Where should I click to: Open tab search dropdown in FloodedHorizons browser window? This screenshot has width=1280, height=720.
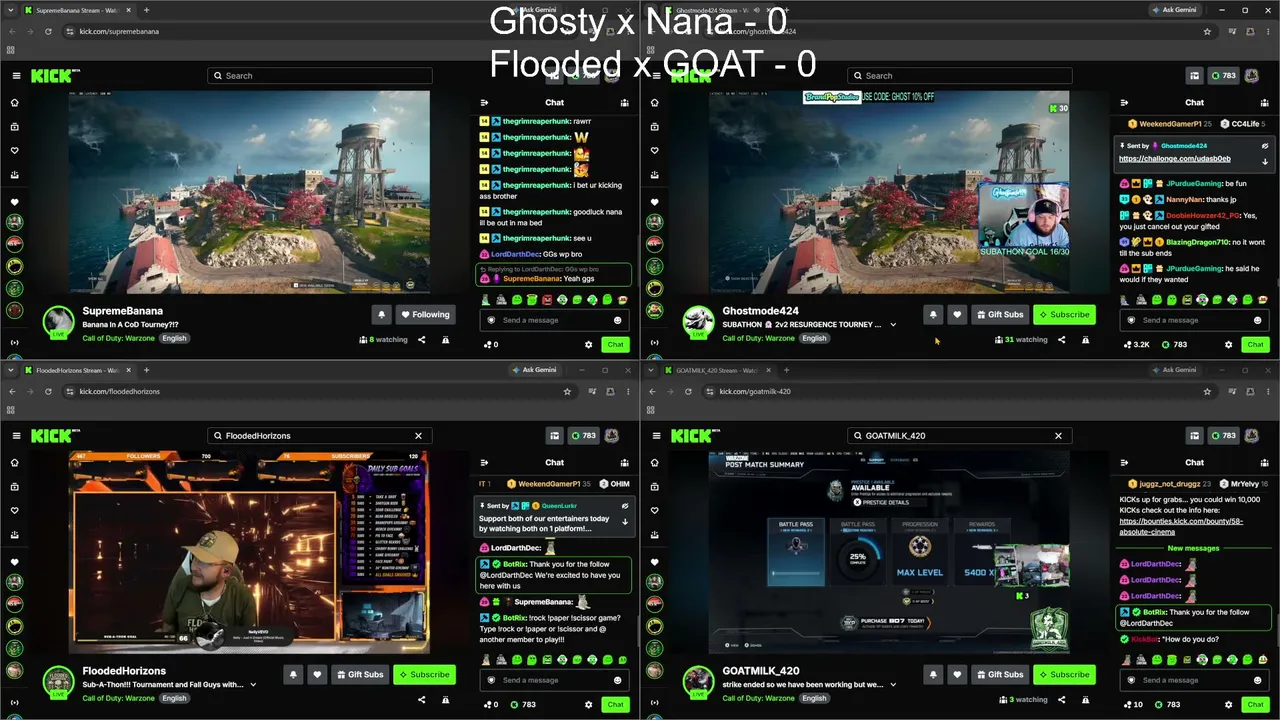(x=10, y=370)
